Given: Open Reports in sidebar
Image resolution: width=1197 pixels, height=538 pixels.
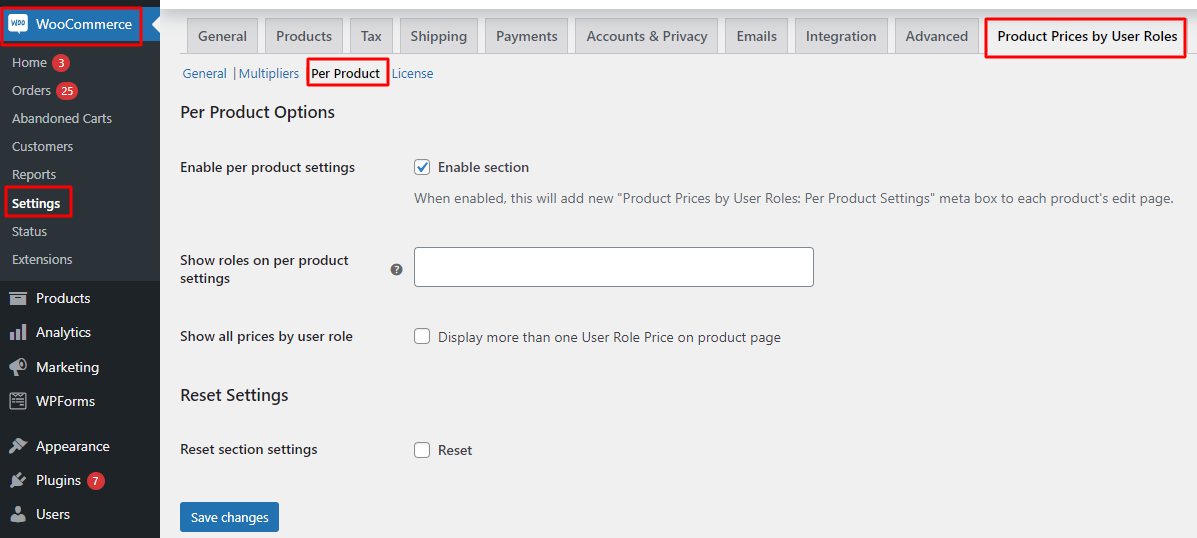Looking at the screenshot, I should click(34, 175).
